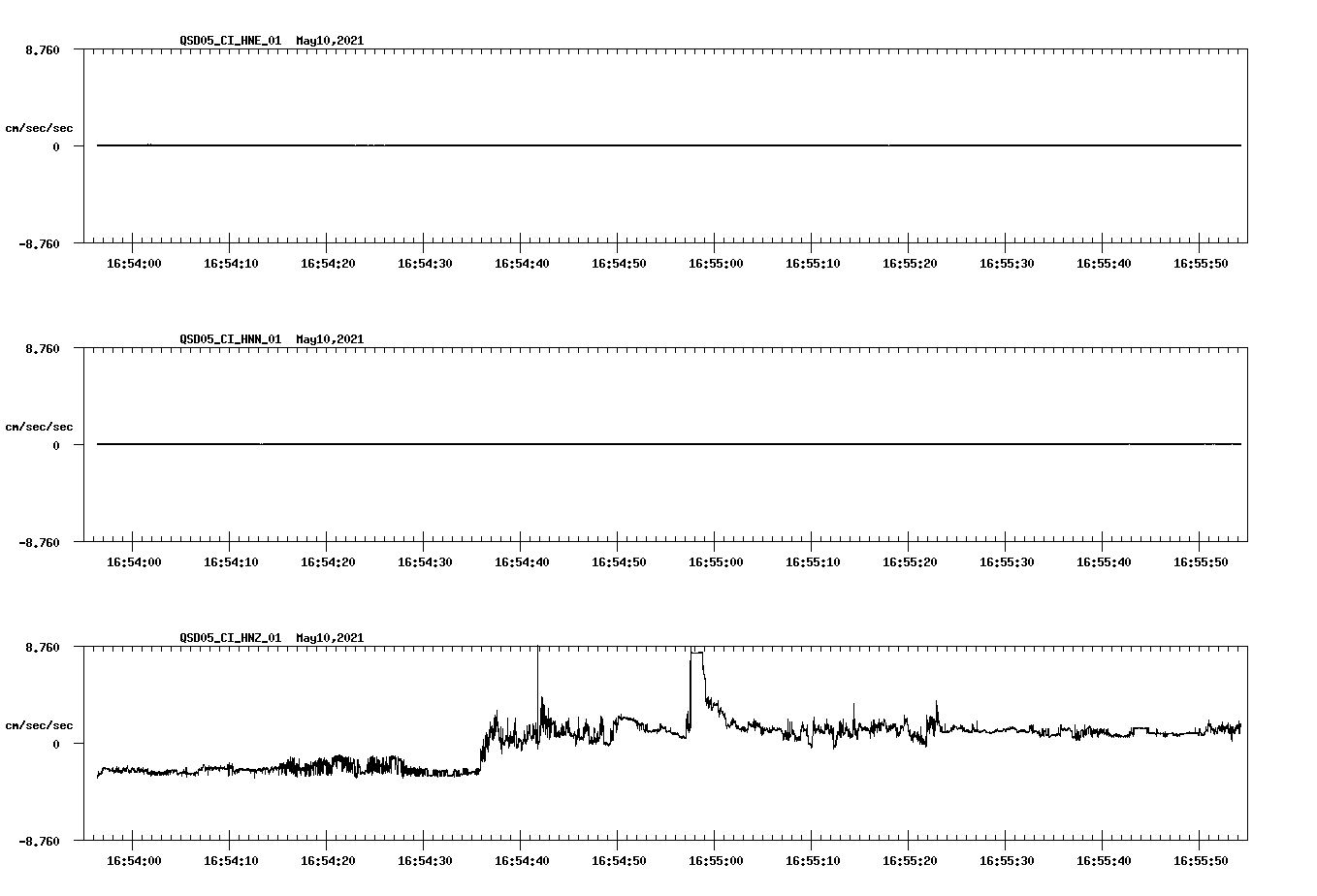Click the flat HNN waveform trace line
Screen dimensions: 1317x896
(x=582, y=444)
